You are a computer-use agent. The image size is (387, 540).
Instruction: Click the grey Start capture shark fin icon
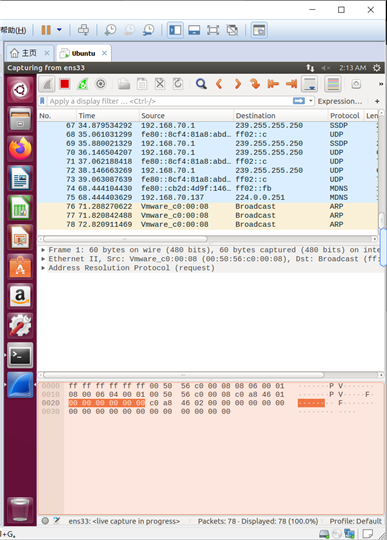point(47,84)
